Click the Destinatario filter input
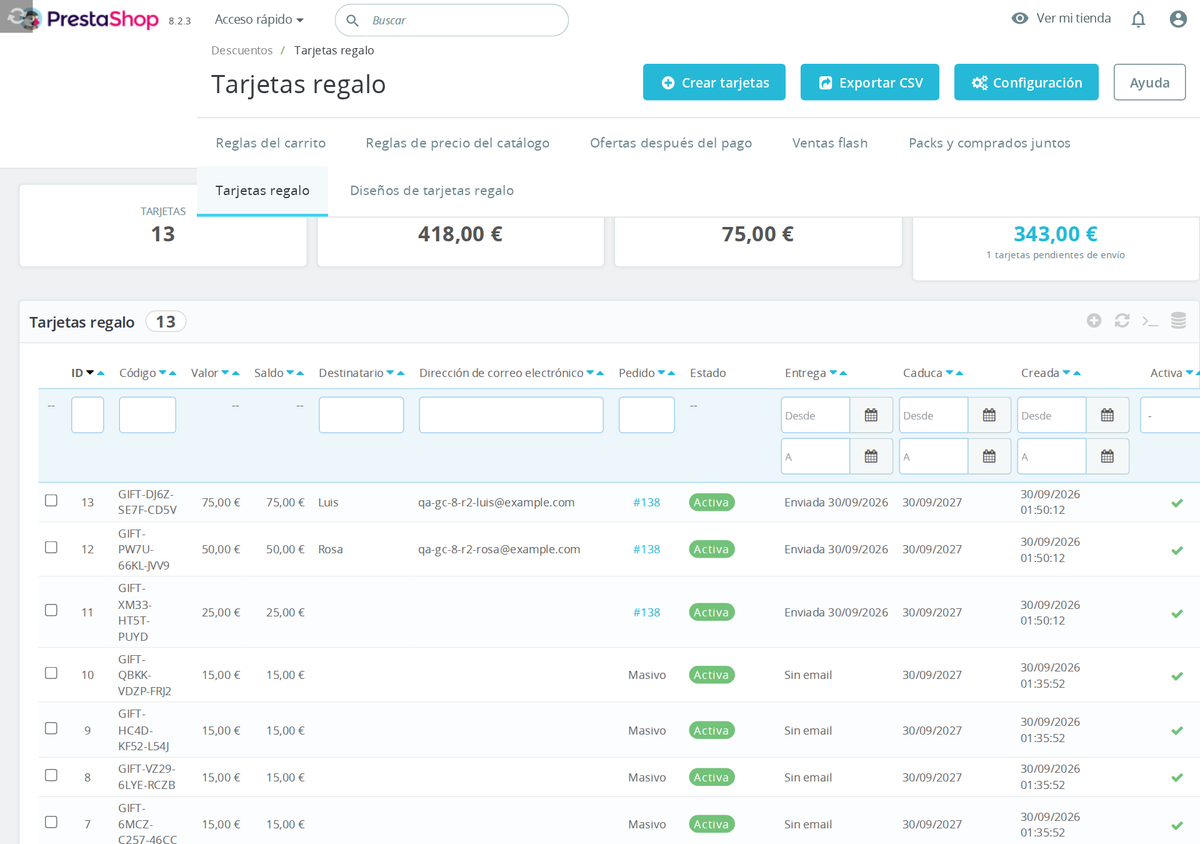Viewport: 1200px width, 844px height. pos(361,415)
